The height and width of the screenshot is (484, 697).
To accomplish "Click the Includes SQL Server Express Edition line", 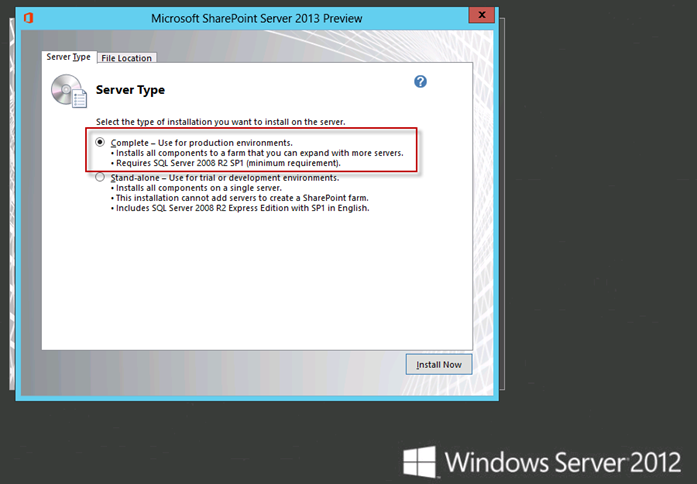I will coord(240,208).
